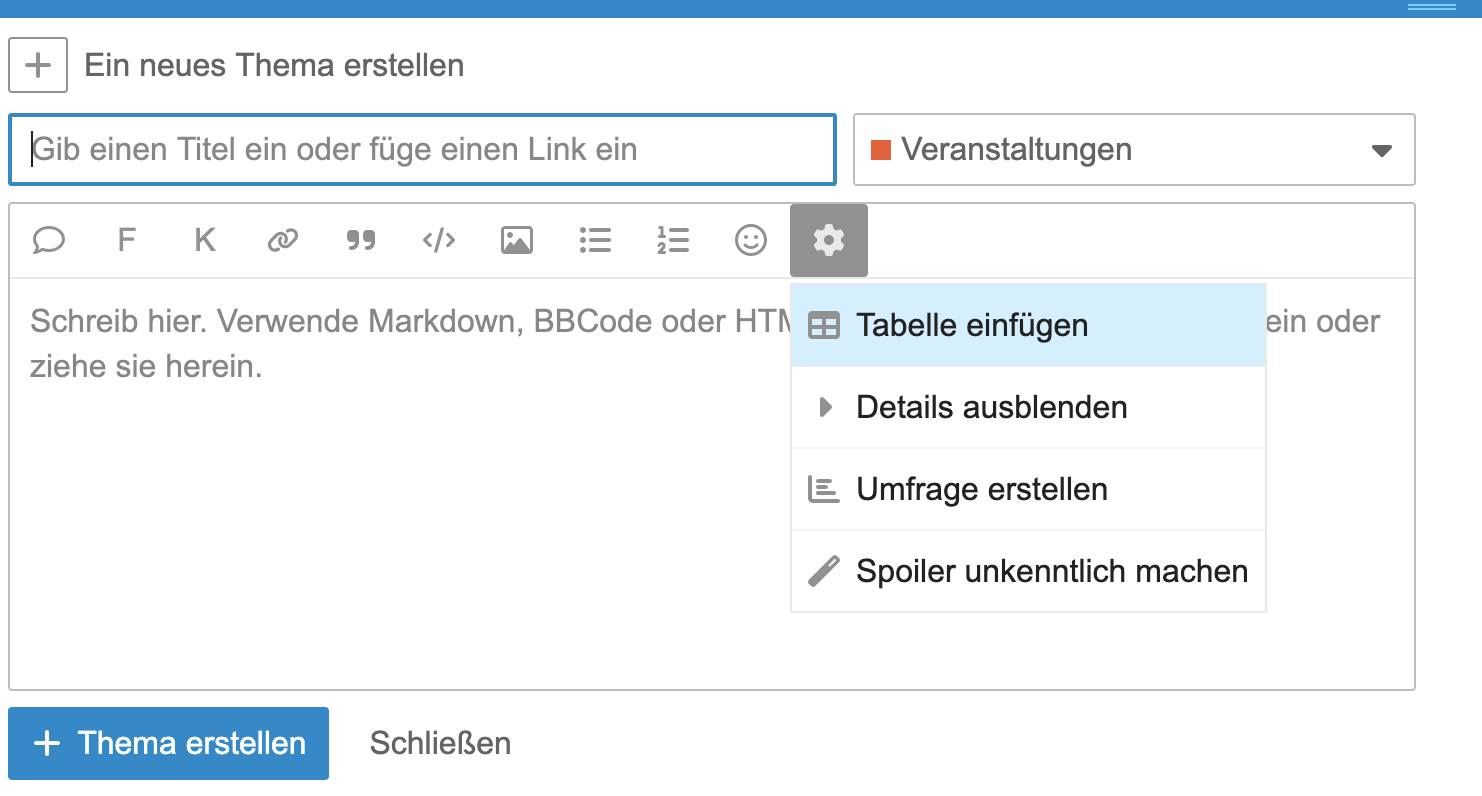1482x796 pixels.
Task: Select Umfrage erstellen menu entry
Action: click(x=1028, y=490)
